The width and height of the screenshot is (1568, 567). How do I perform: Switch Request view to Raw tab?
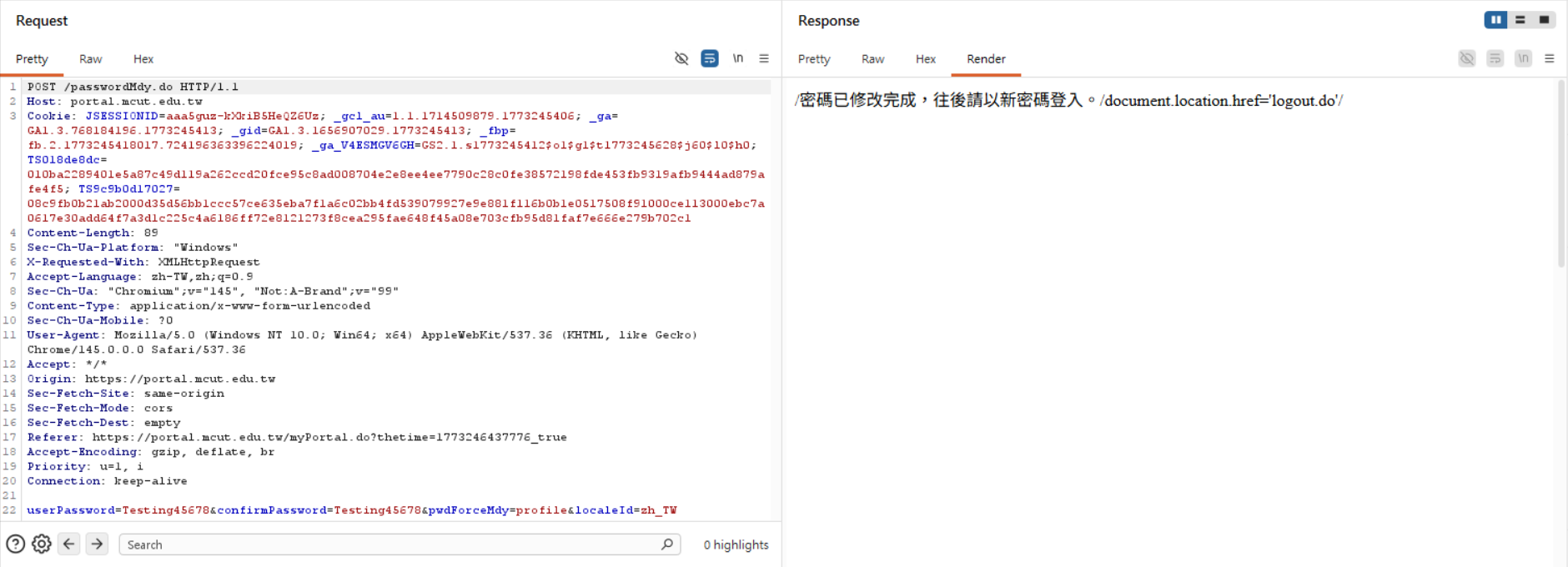coord(91,59)
